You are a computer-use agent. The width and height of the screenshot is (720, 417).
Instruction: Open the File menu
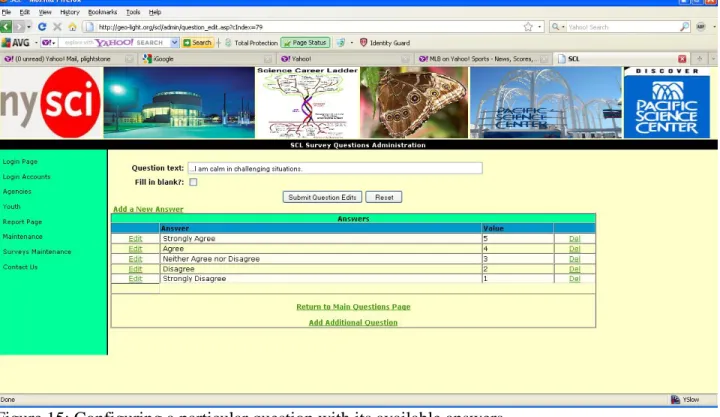pos(6,12)
